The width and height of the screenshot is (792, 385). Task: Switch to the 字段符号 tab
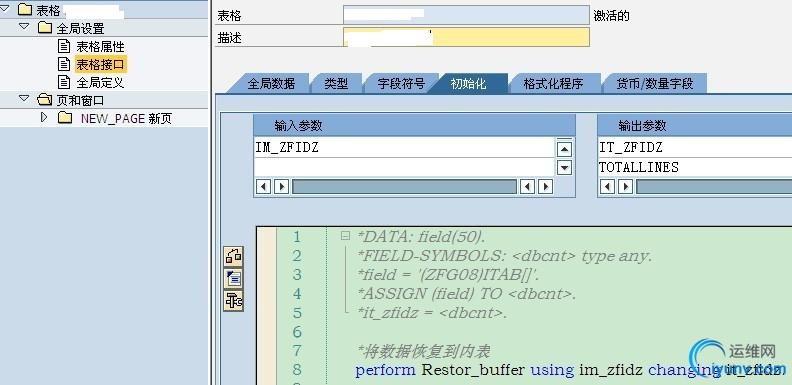[401, 83]
